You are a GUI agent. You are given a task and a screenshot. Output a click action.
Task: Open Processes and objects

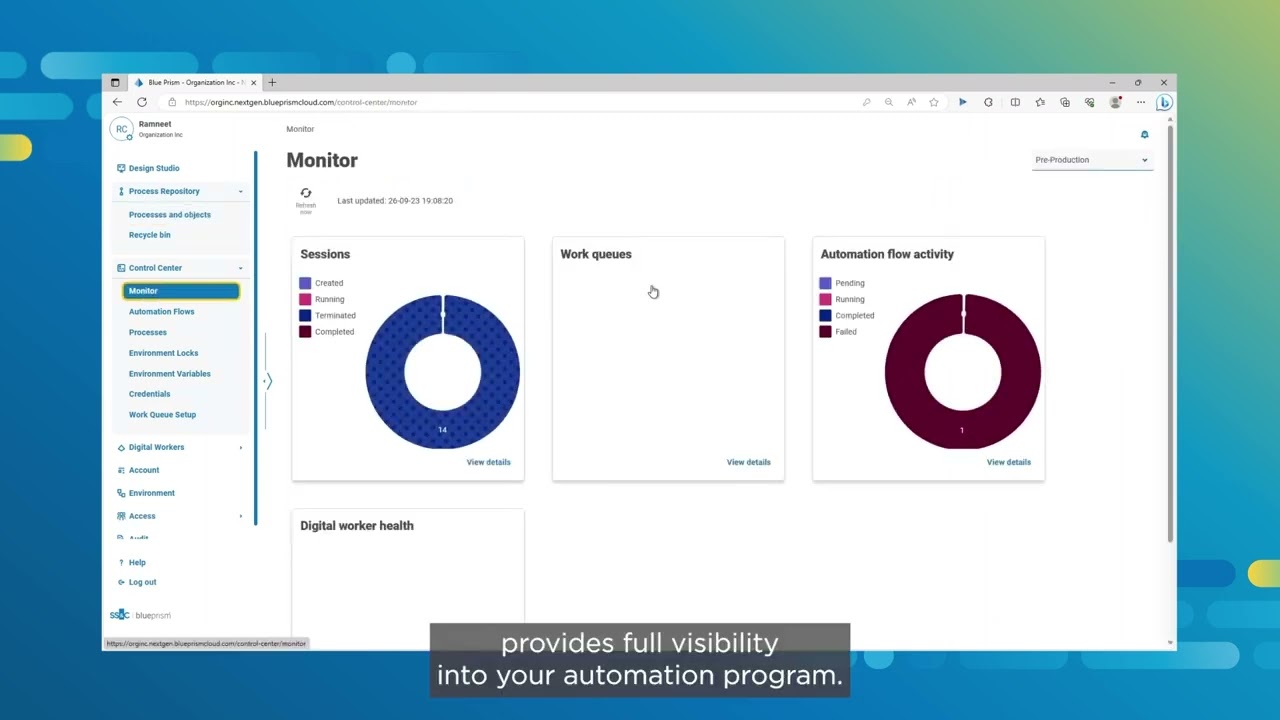pyautogui.click(x=169, y=215)
